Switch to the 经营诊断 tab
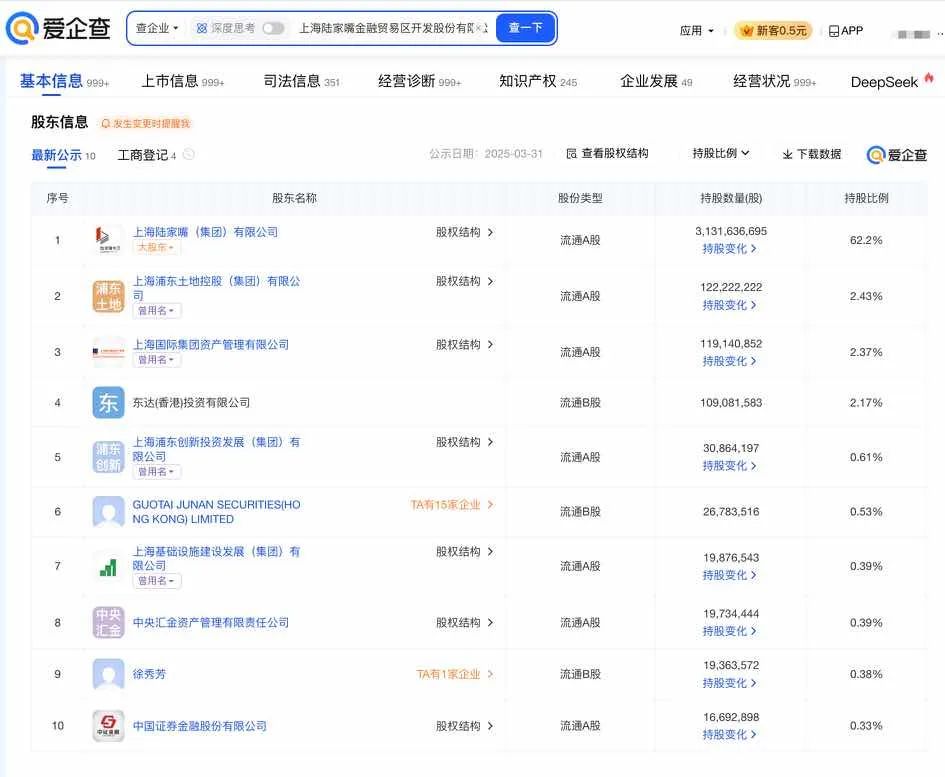The width and height of the screenshot is (945, 777). click(419, 81)
